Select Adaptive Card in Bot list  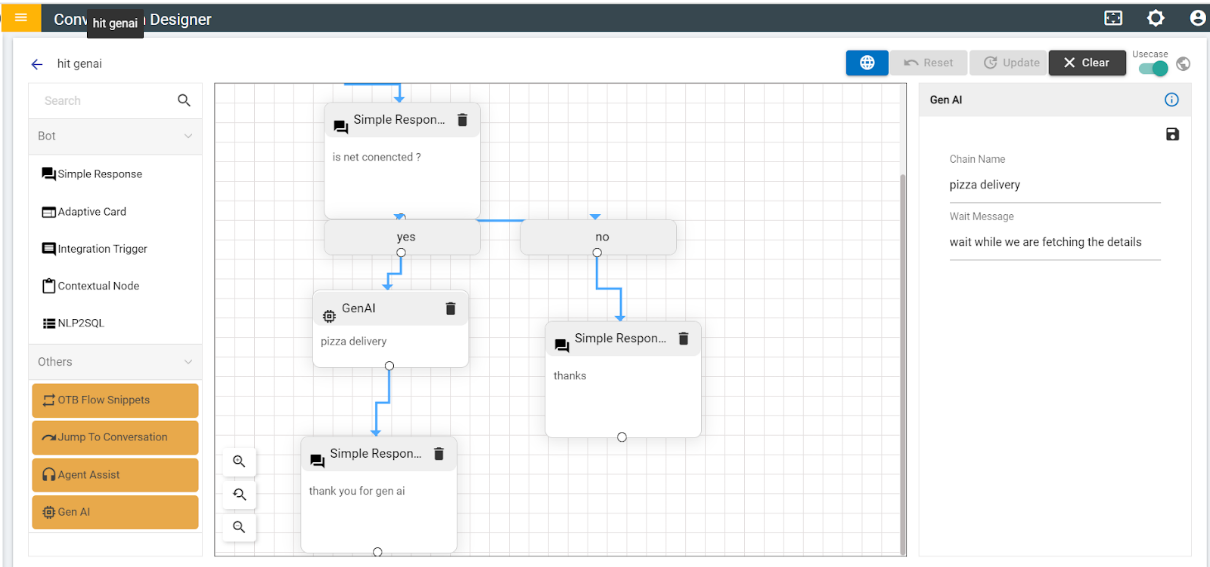[84, 212]
